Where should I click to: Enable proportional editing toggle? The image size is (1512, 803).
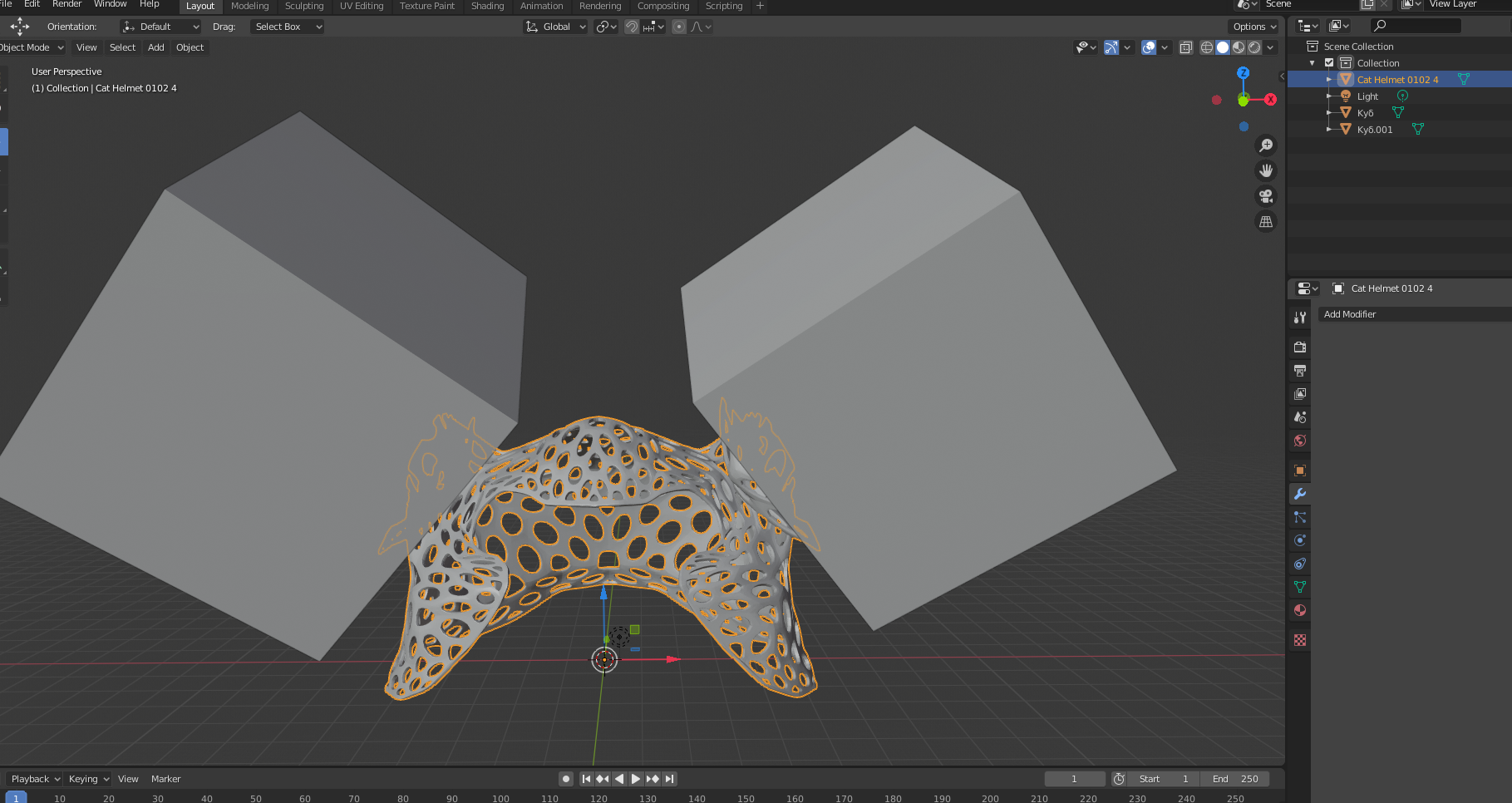pos(679,27)
